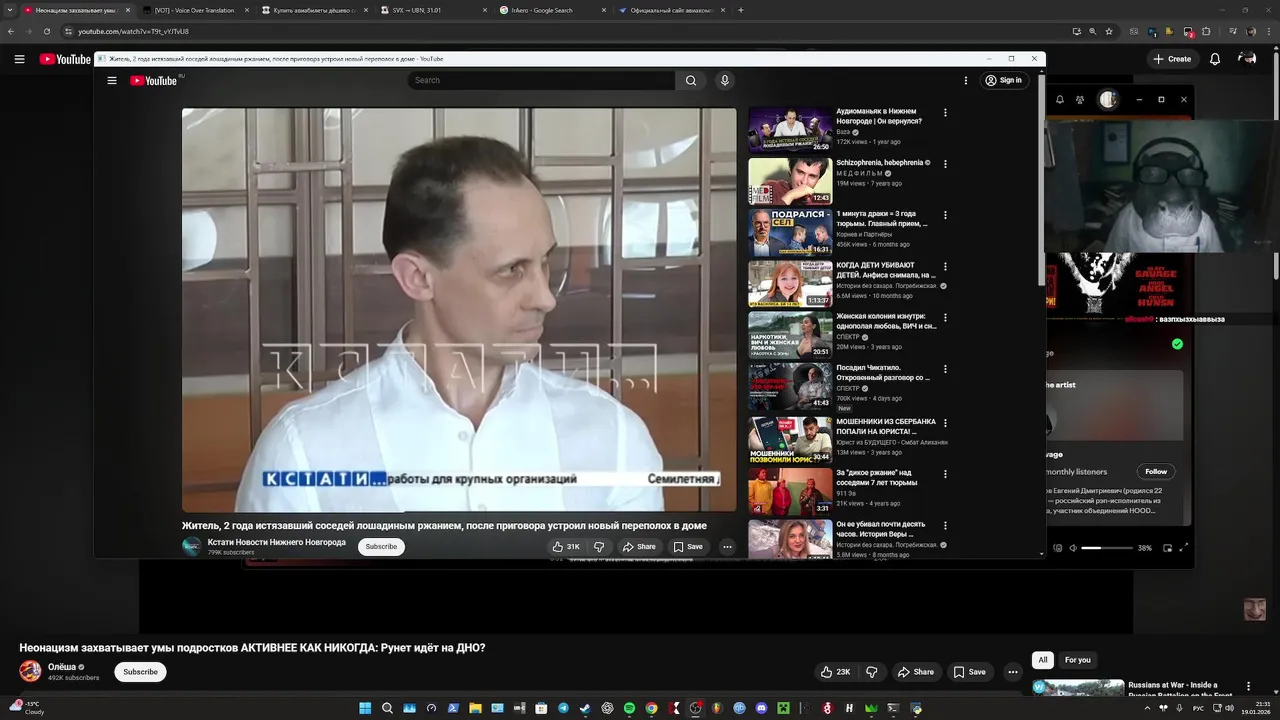
Task: Open options menu for 'КОГДА ДЕТИ УБИВАЮТ' suggestion
Action: click(x=945, y=267)
